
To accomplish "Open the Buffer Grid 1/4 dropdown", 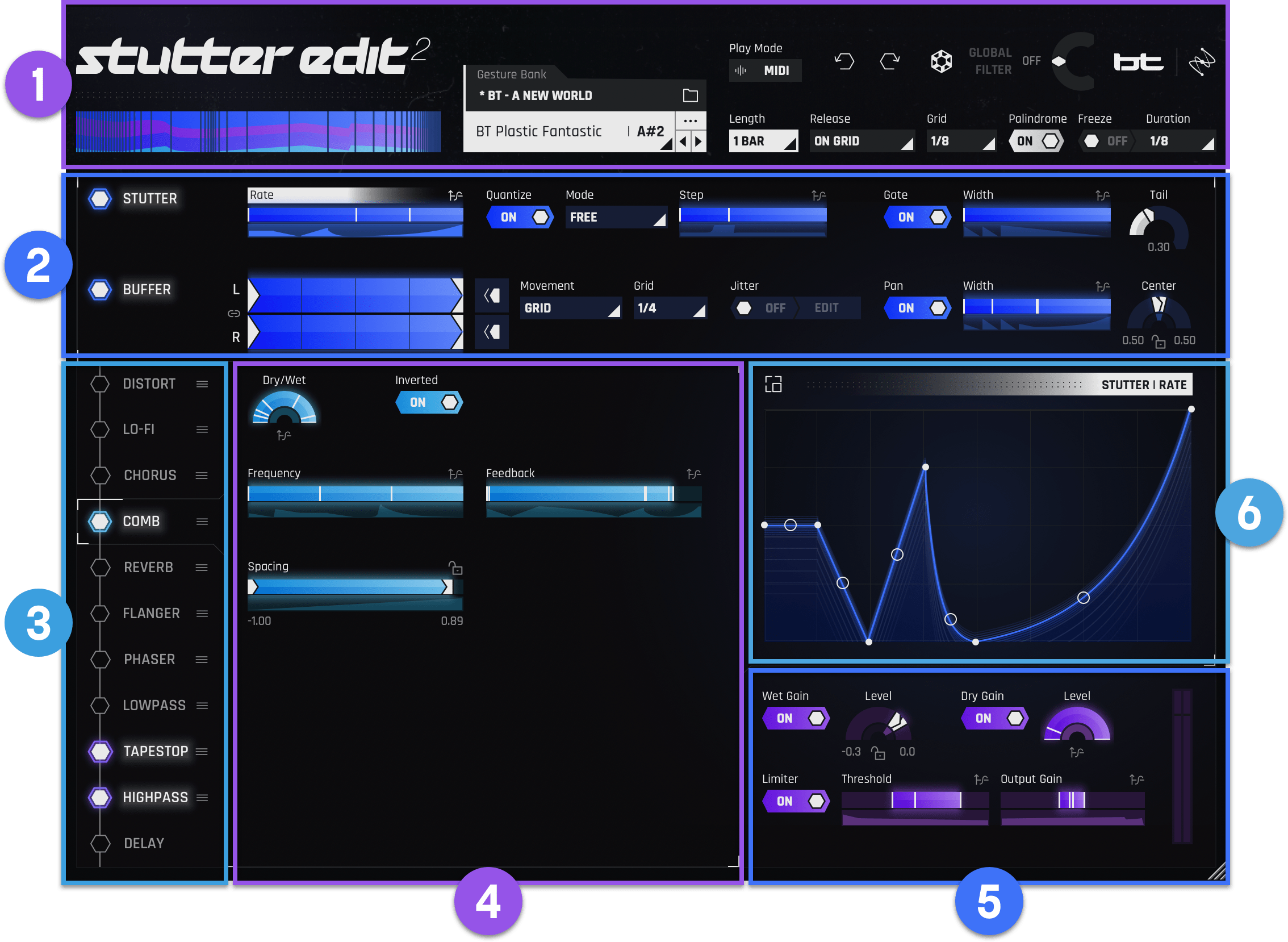I will [670, 308].
